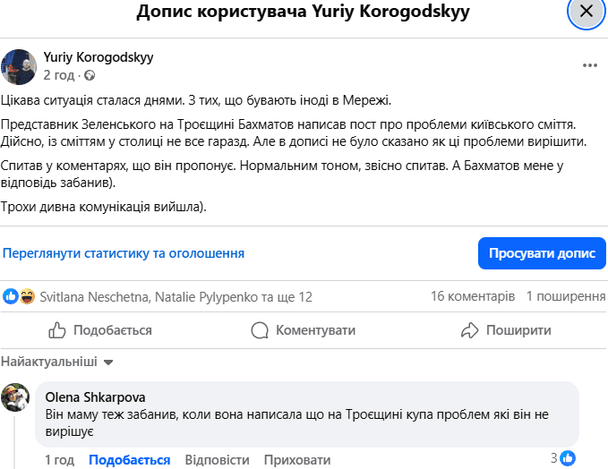This screenshot has height=469, width=608.
Task: Close the post dialog with the X
Action: click(x=586, y=12)
